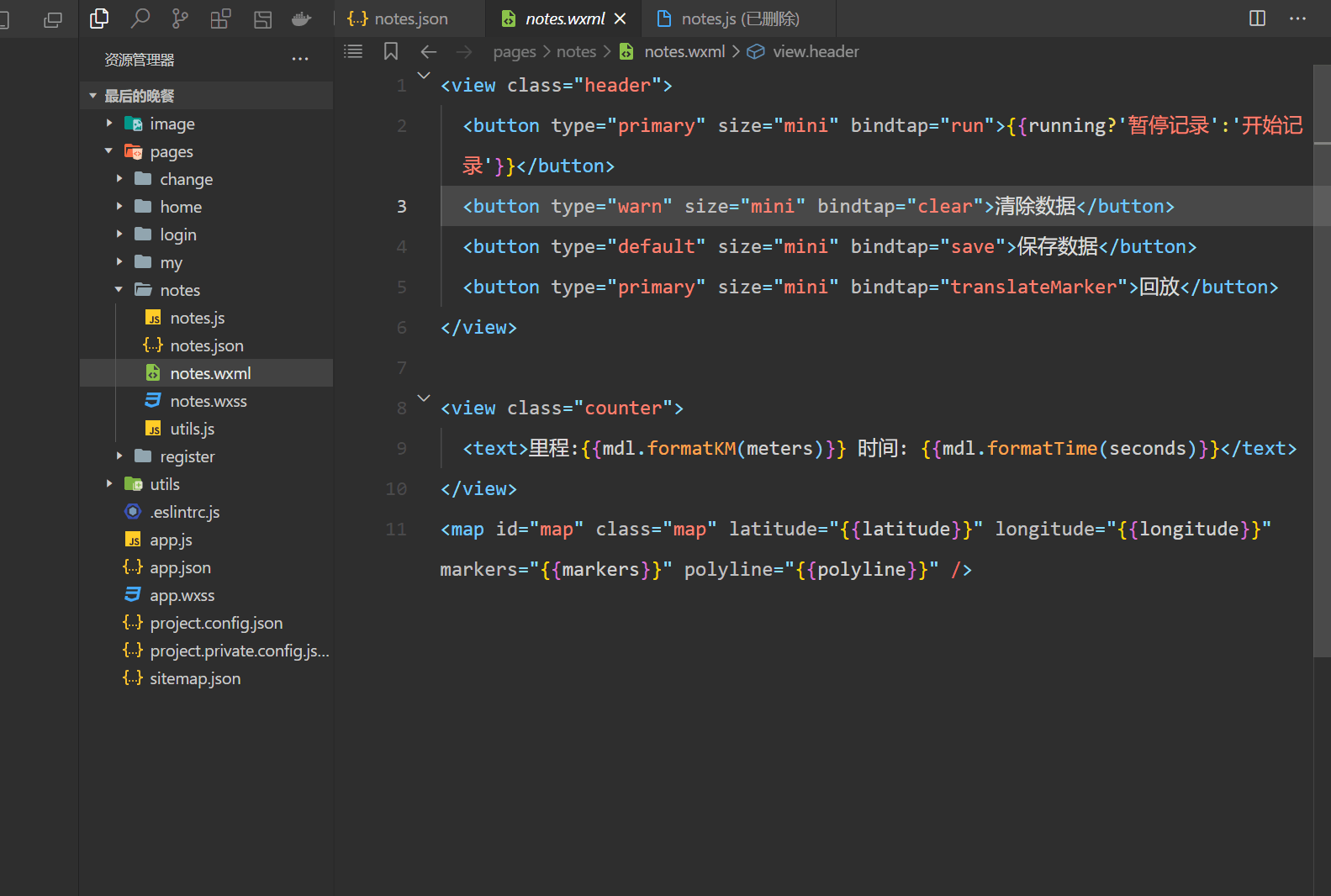
Task: Close the notes.wxml tab
Action: tap(621, 18)
